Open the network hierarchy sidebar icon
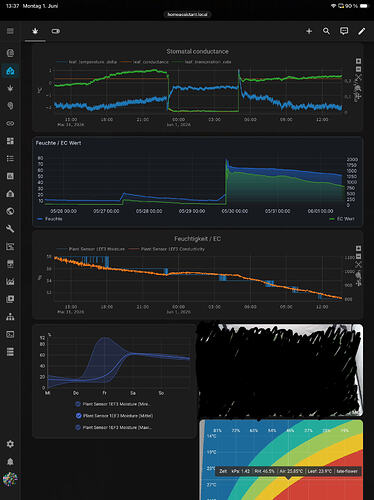The width and height of the screenshot is (374, 500). coord(10,317)
